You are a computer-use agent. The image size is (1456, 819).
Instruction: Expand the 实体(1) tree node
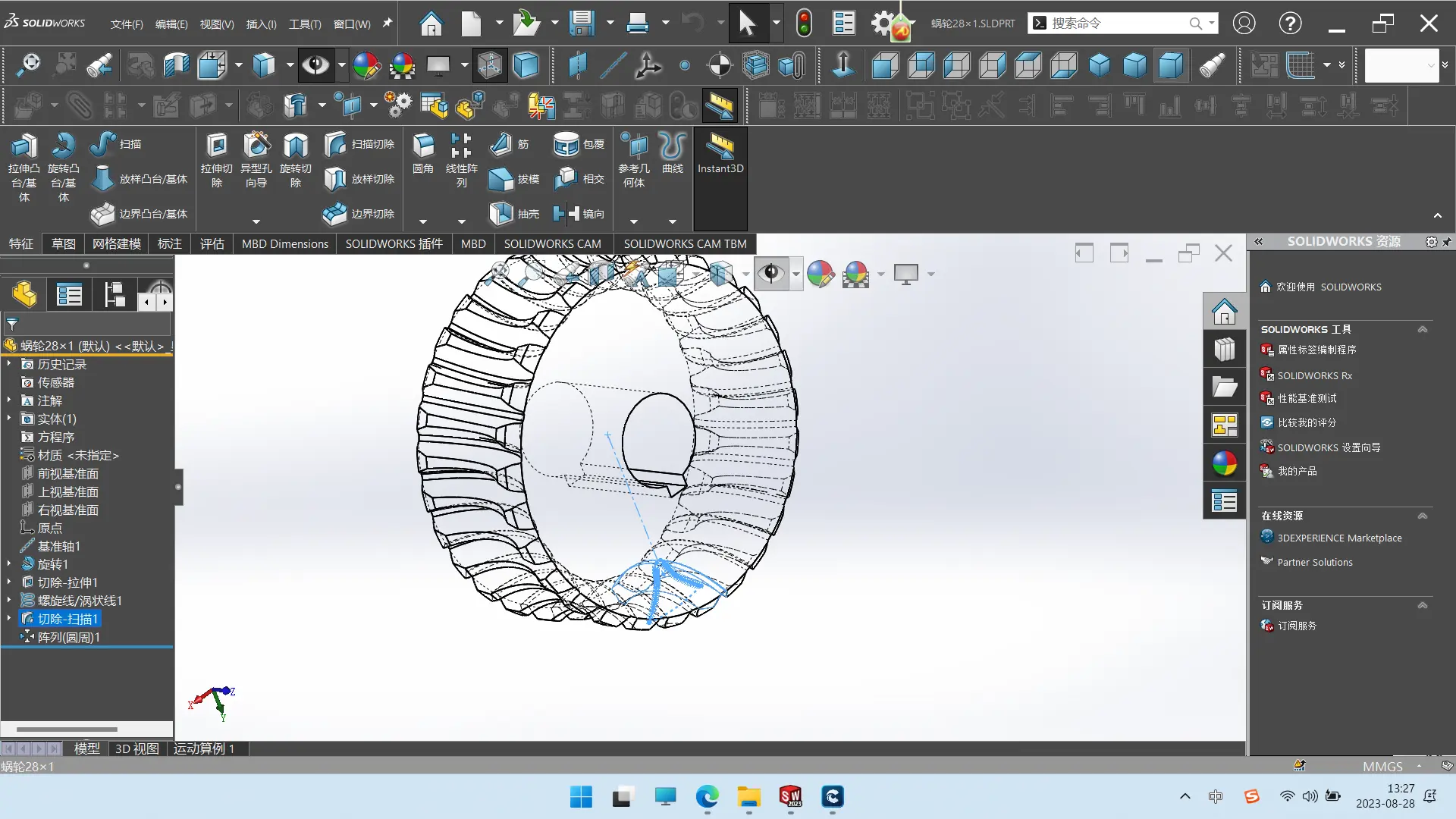(9, 419)
